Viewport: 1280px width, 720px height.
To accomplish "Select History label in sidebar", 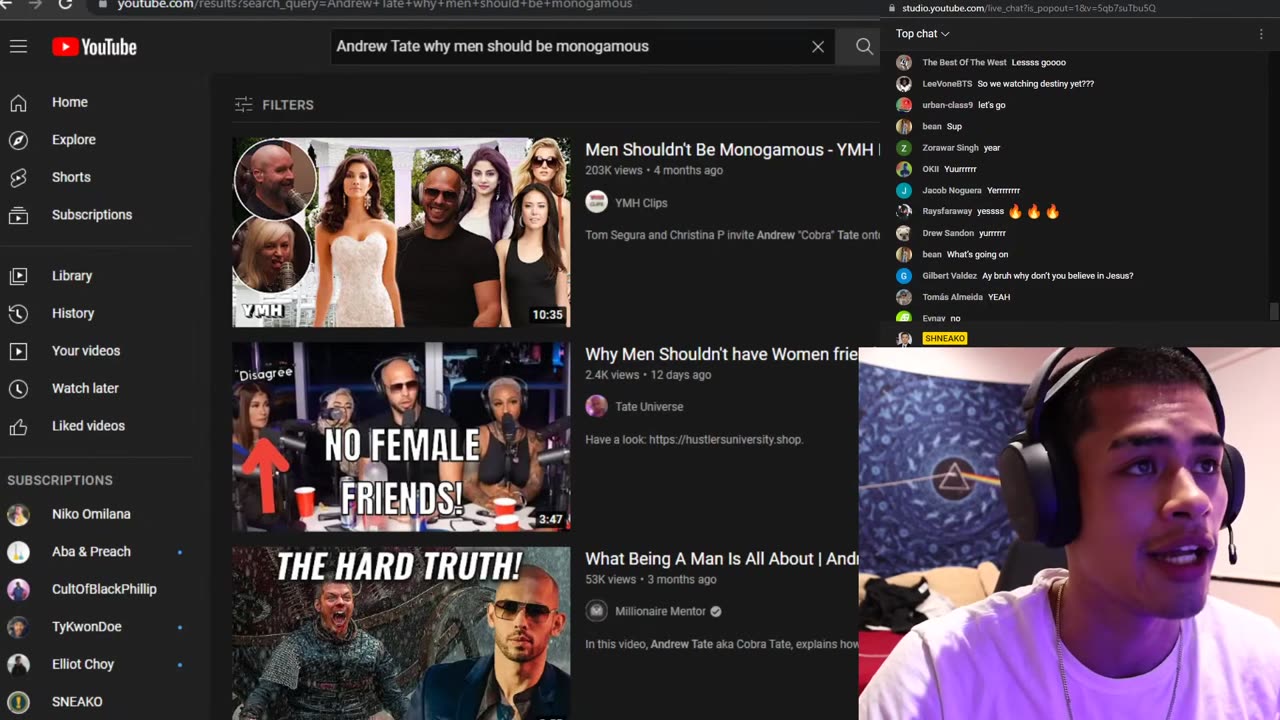I will coord(73,313).
